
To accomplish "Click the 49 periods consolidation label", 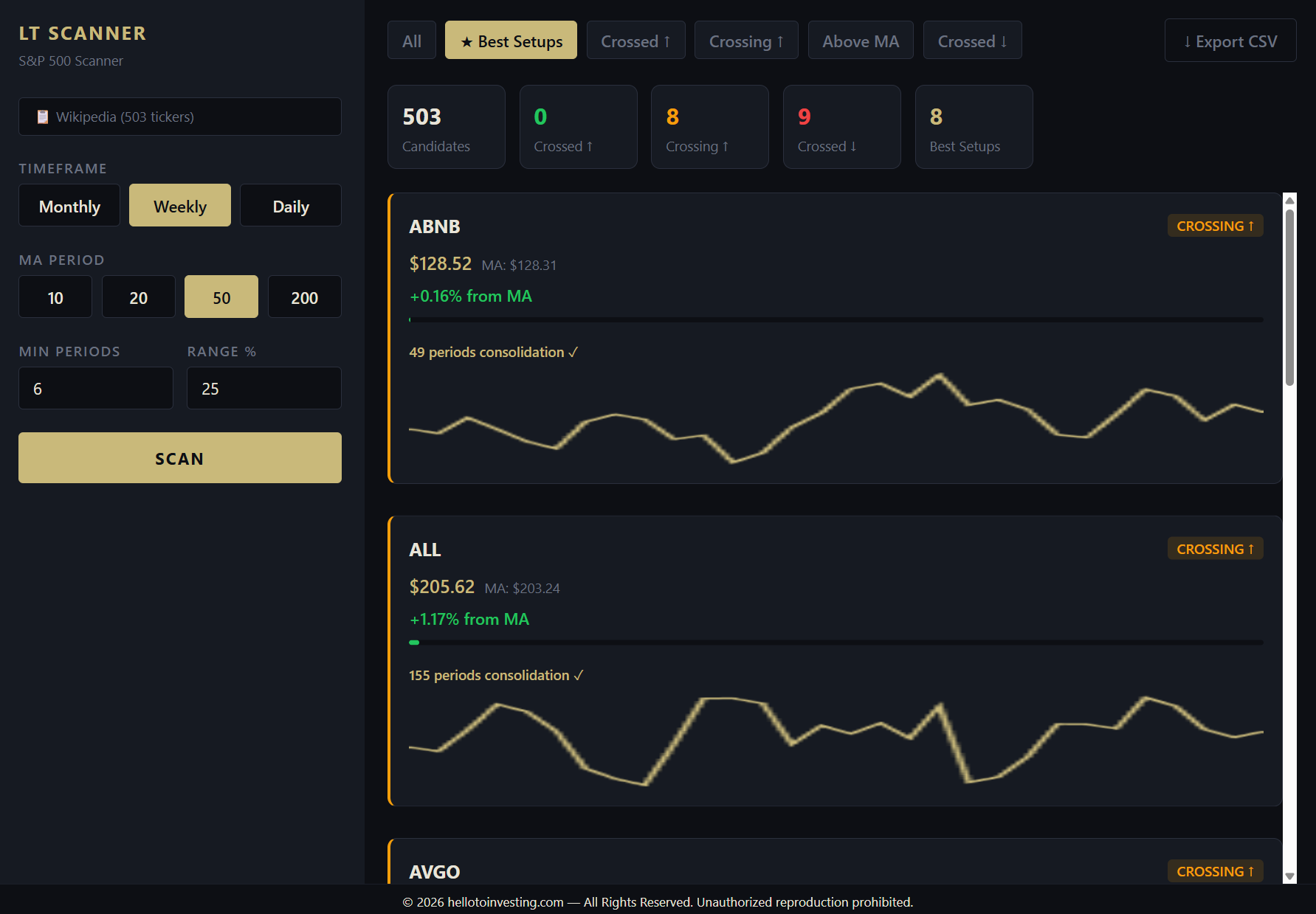I will (493, 353).
